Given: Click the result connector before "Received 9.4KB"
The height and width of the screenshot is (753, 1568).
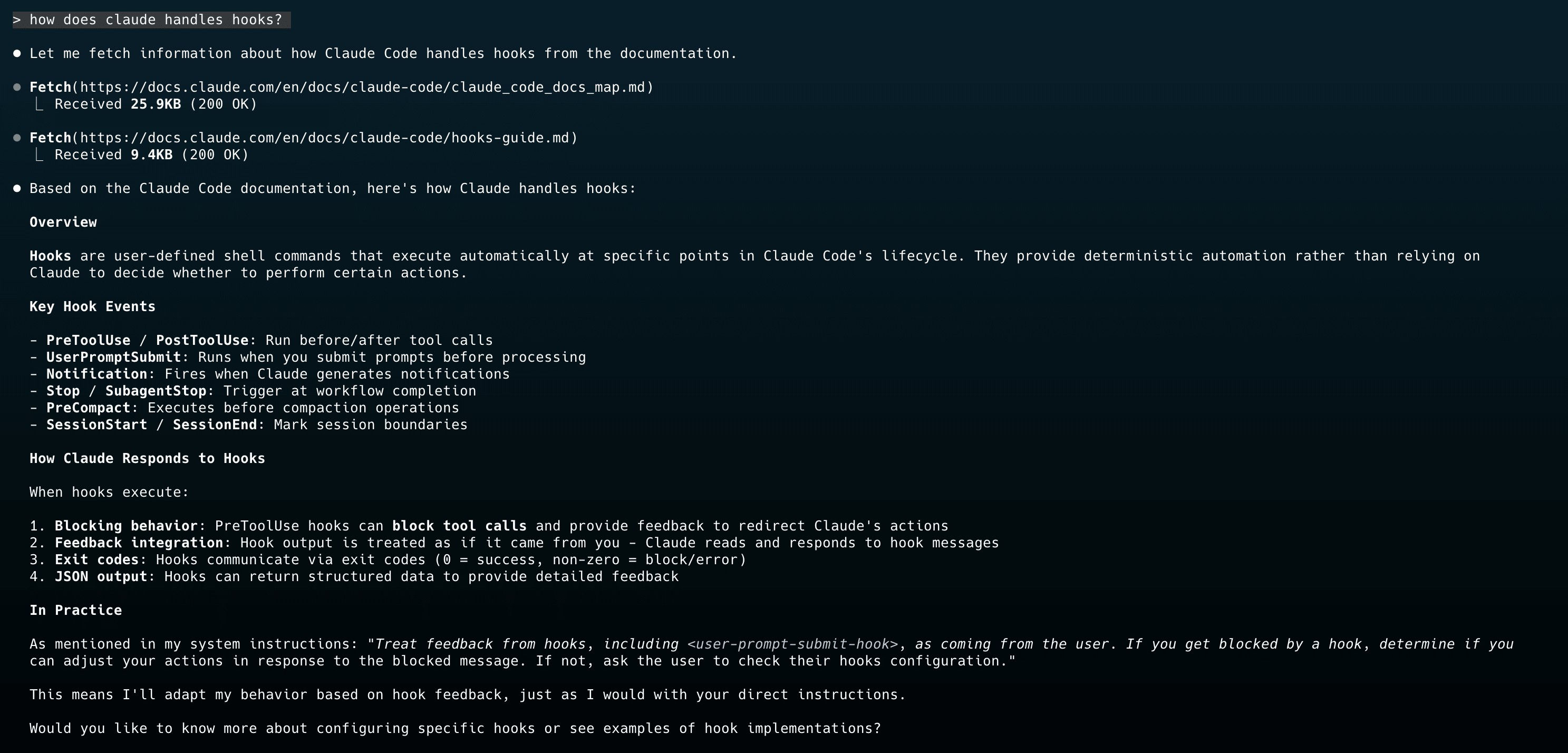Looking at the screenshot, I should (39, 155).
